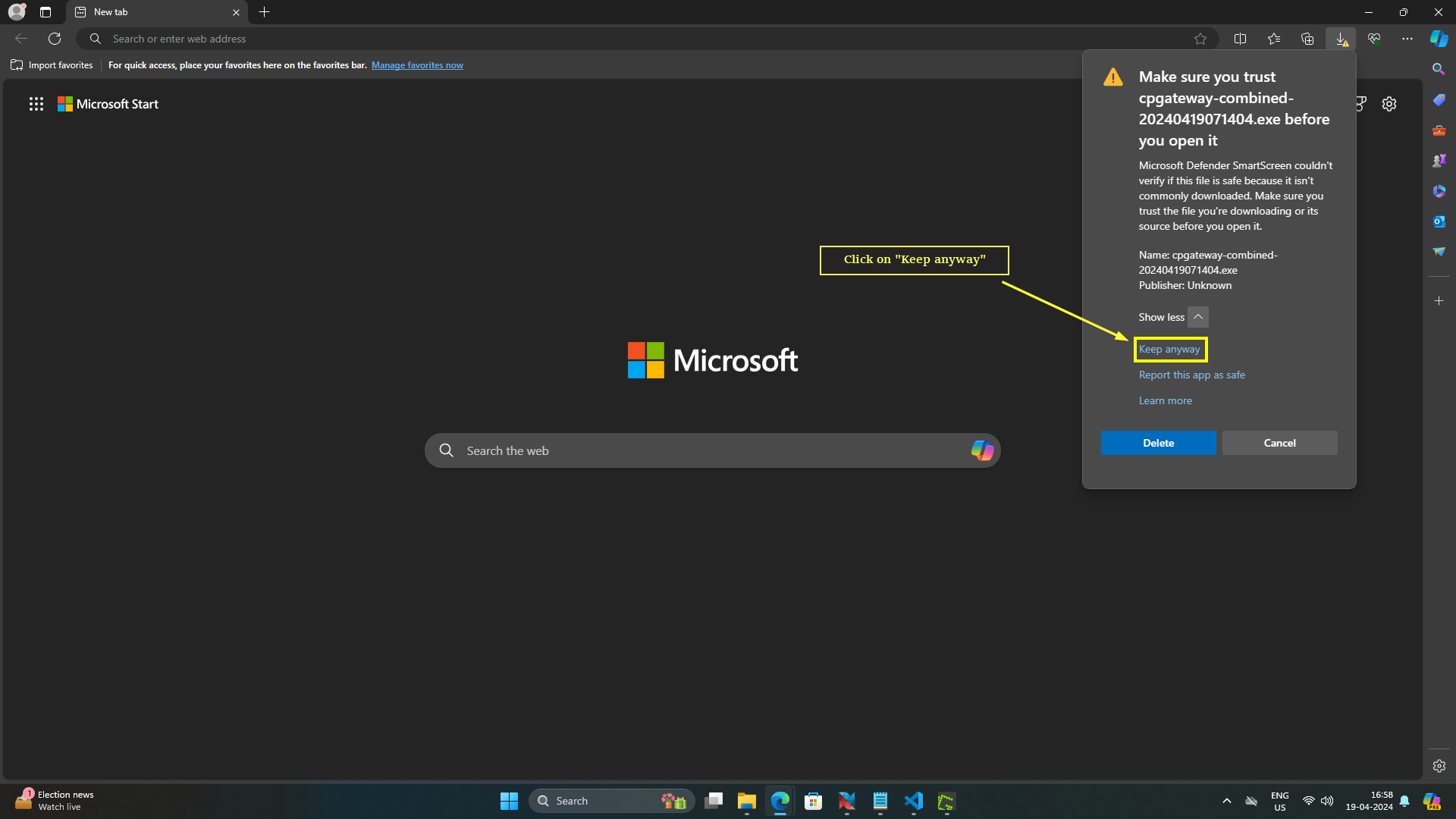Open sidebar Outlook icon
Screen dimensions: 1456x819
pos(1439,221)
